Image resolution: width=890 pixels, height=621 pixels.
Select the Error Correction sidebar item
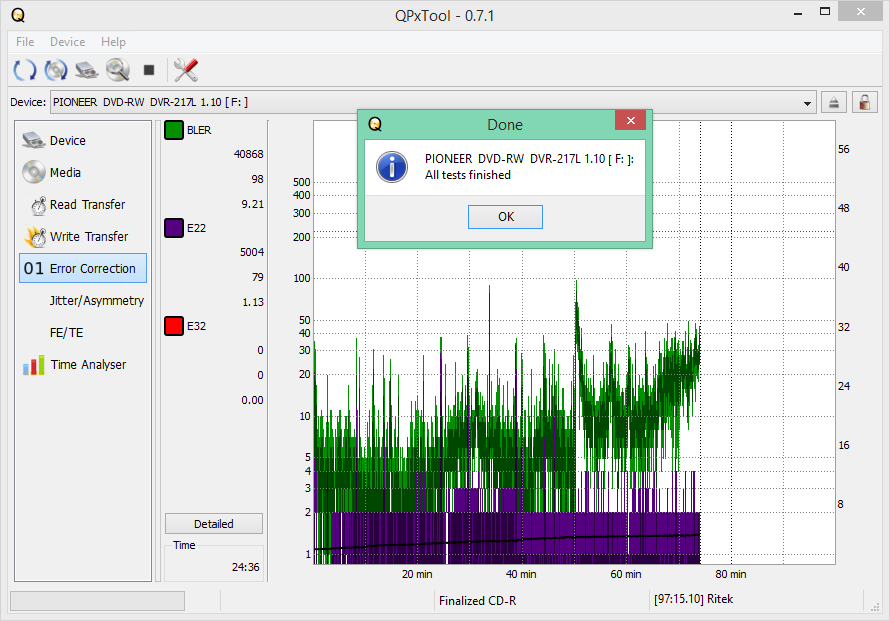pyautogui.click(x=83, y=268)
